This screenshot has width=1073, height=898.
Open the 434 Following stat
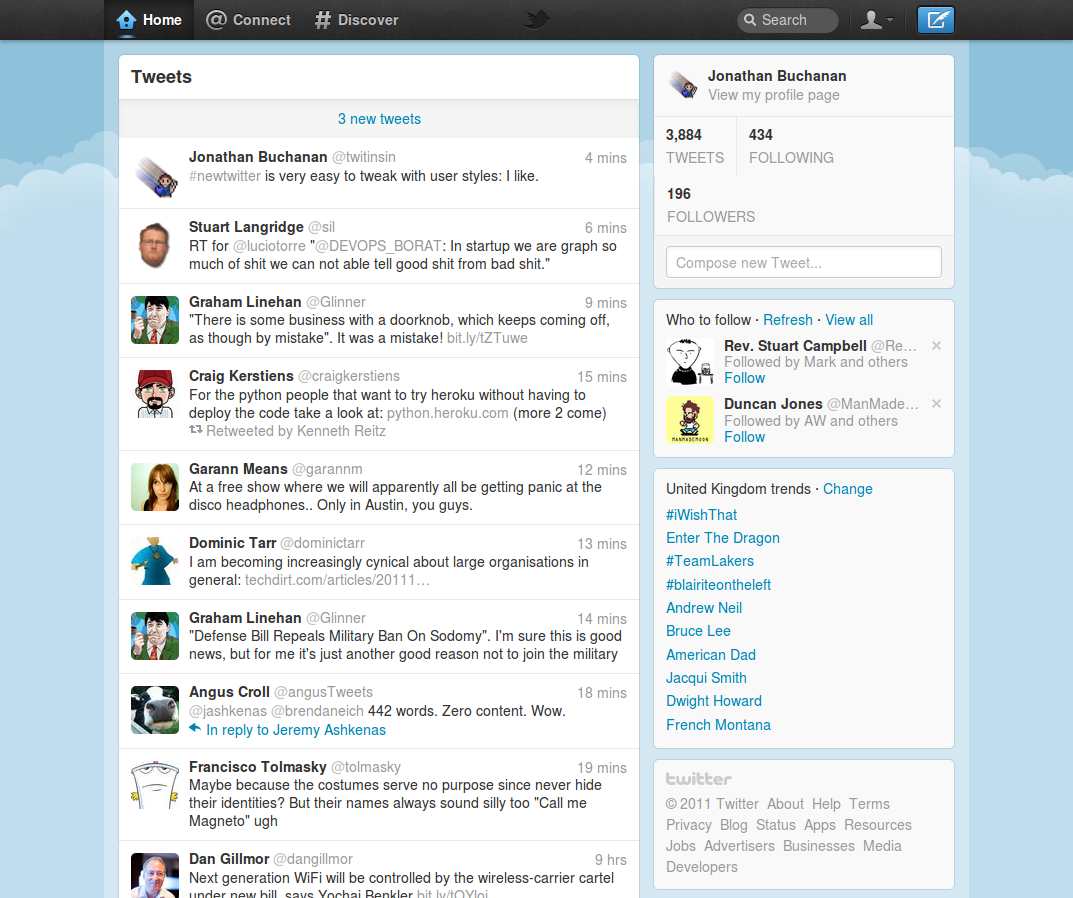(x=791, y=146)
